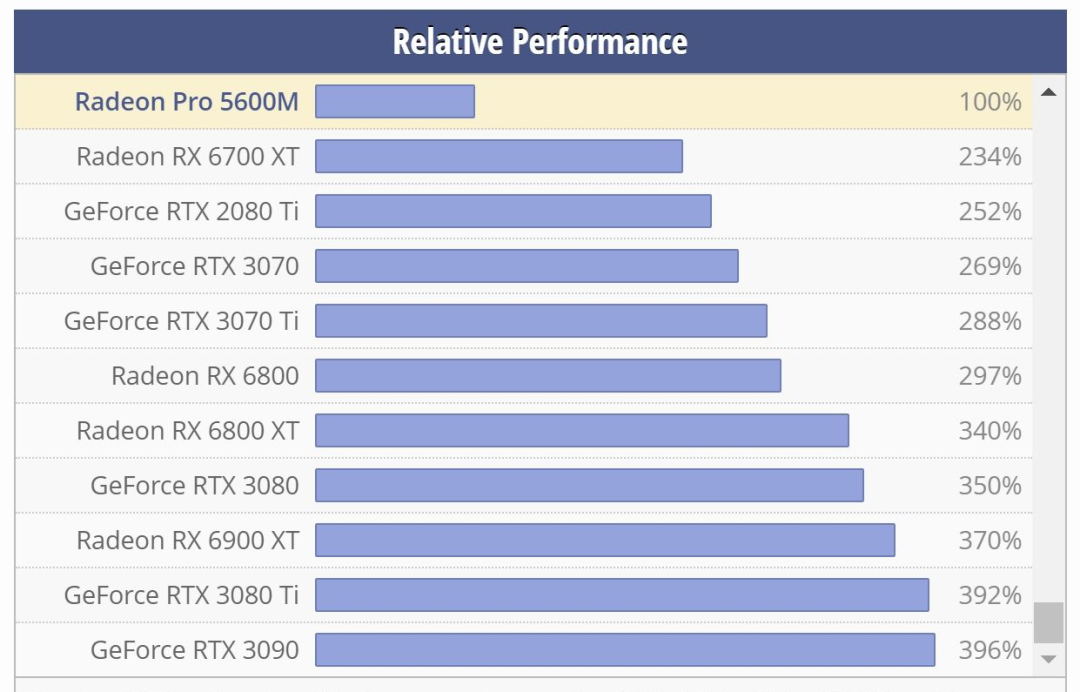Screen dimensions: 1080x692
Task: Click the Radeon RX 6800 XT bar
Action: click(582, 431)
